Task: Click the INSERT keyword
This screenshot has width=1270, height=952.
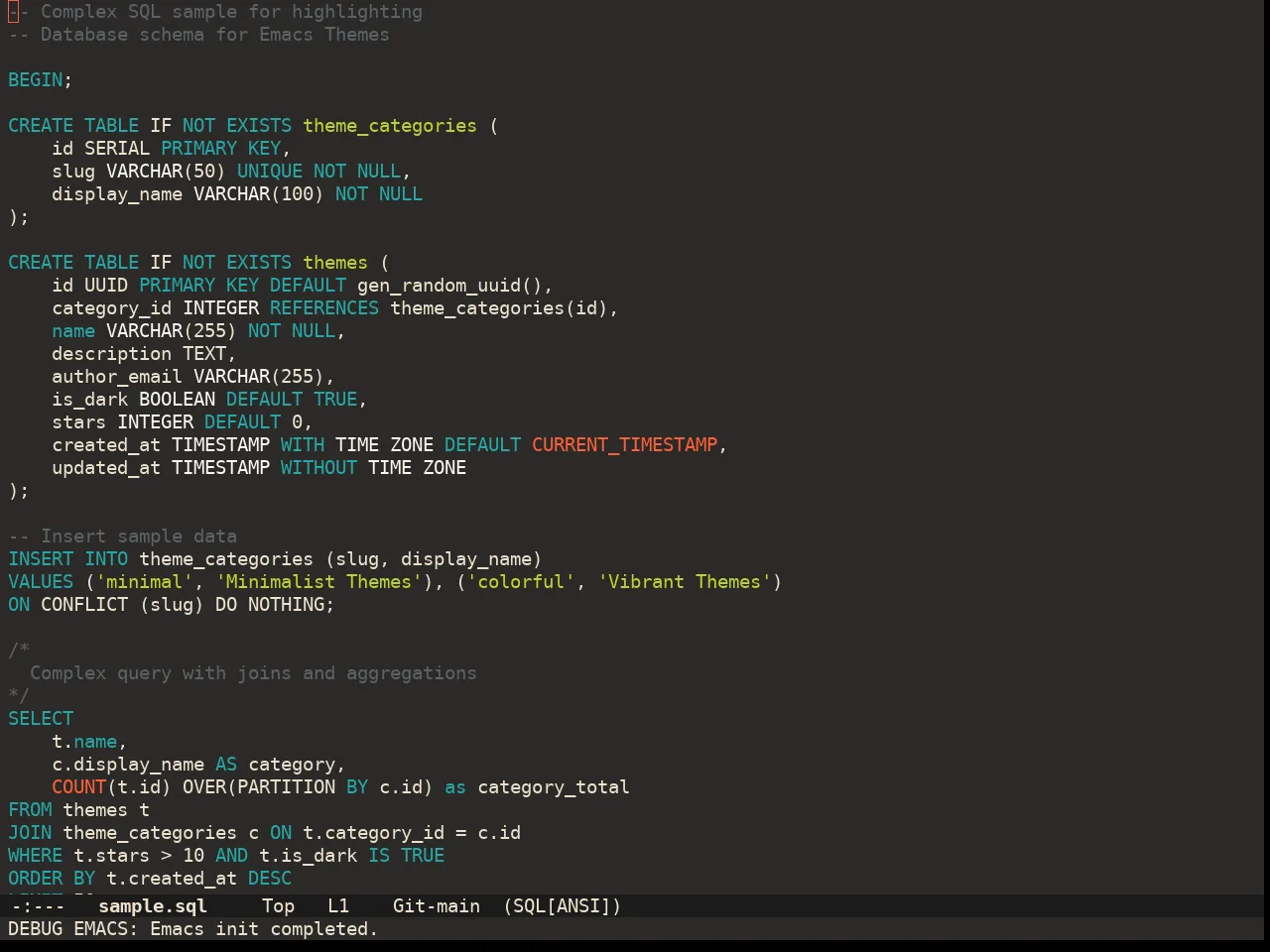Action: point(41,559)
